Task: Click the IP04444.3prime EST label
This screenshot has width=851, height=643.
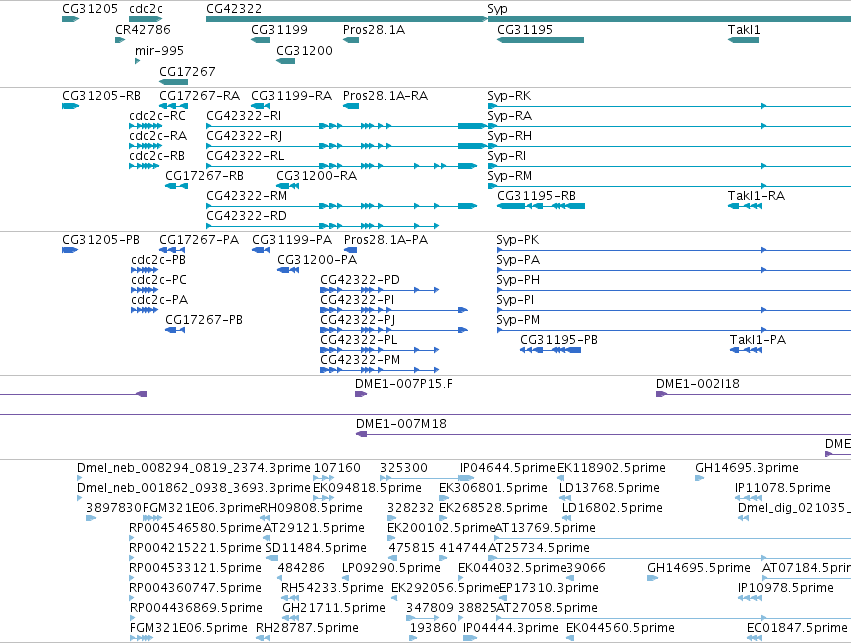Action: pos(511,629)
